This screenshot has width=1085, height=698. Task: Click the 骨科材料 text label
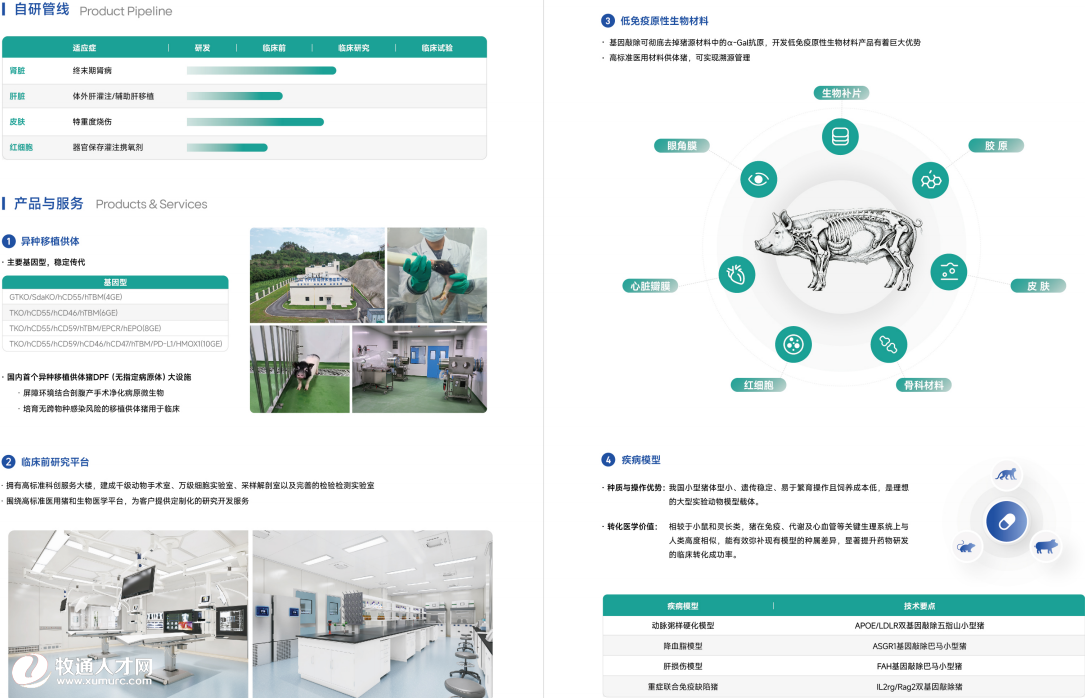click(x=920, y=385)
